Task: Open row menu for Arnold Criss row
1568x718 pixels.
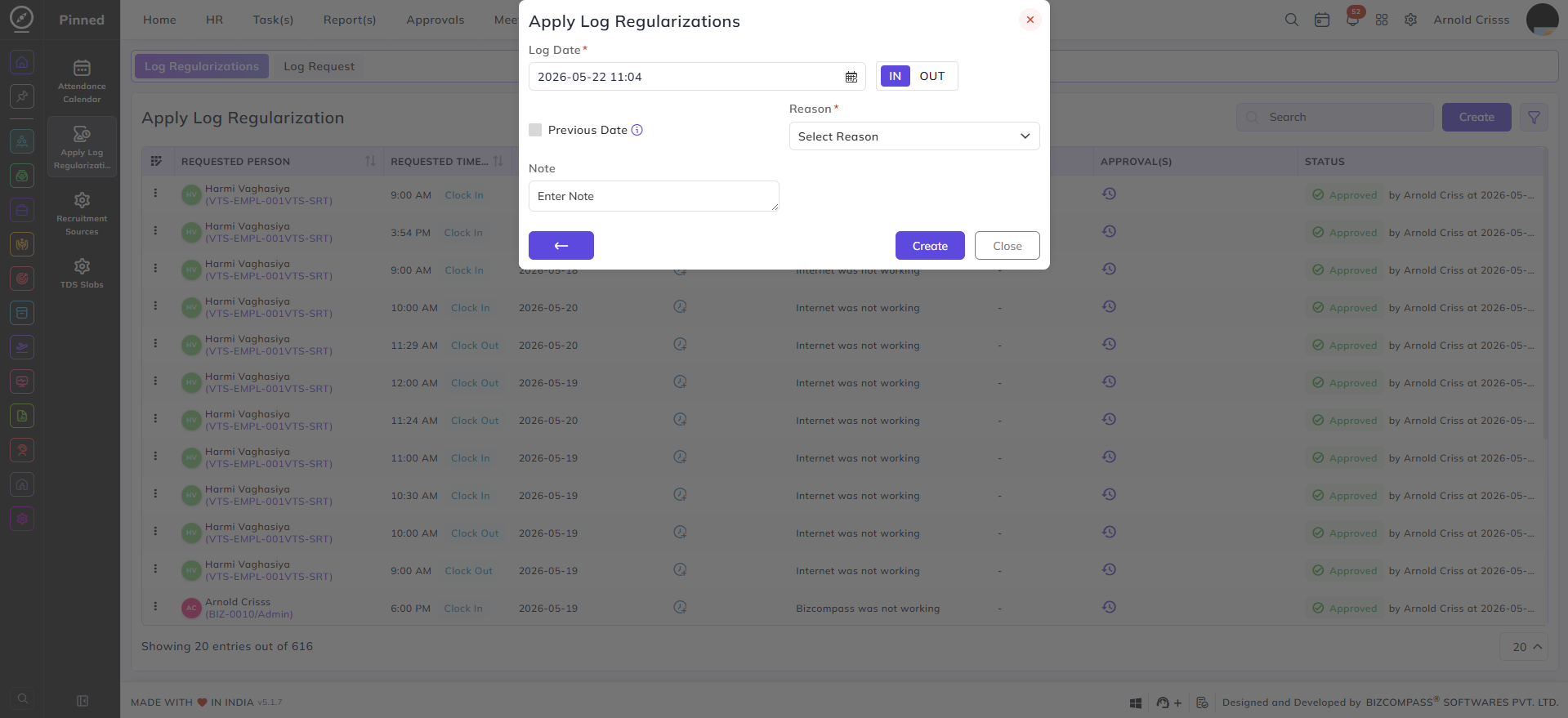Action: (155, 606)
